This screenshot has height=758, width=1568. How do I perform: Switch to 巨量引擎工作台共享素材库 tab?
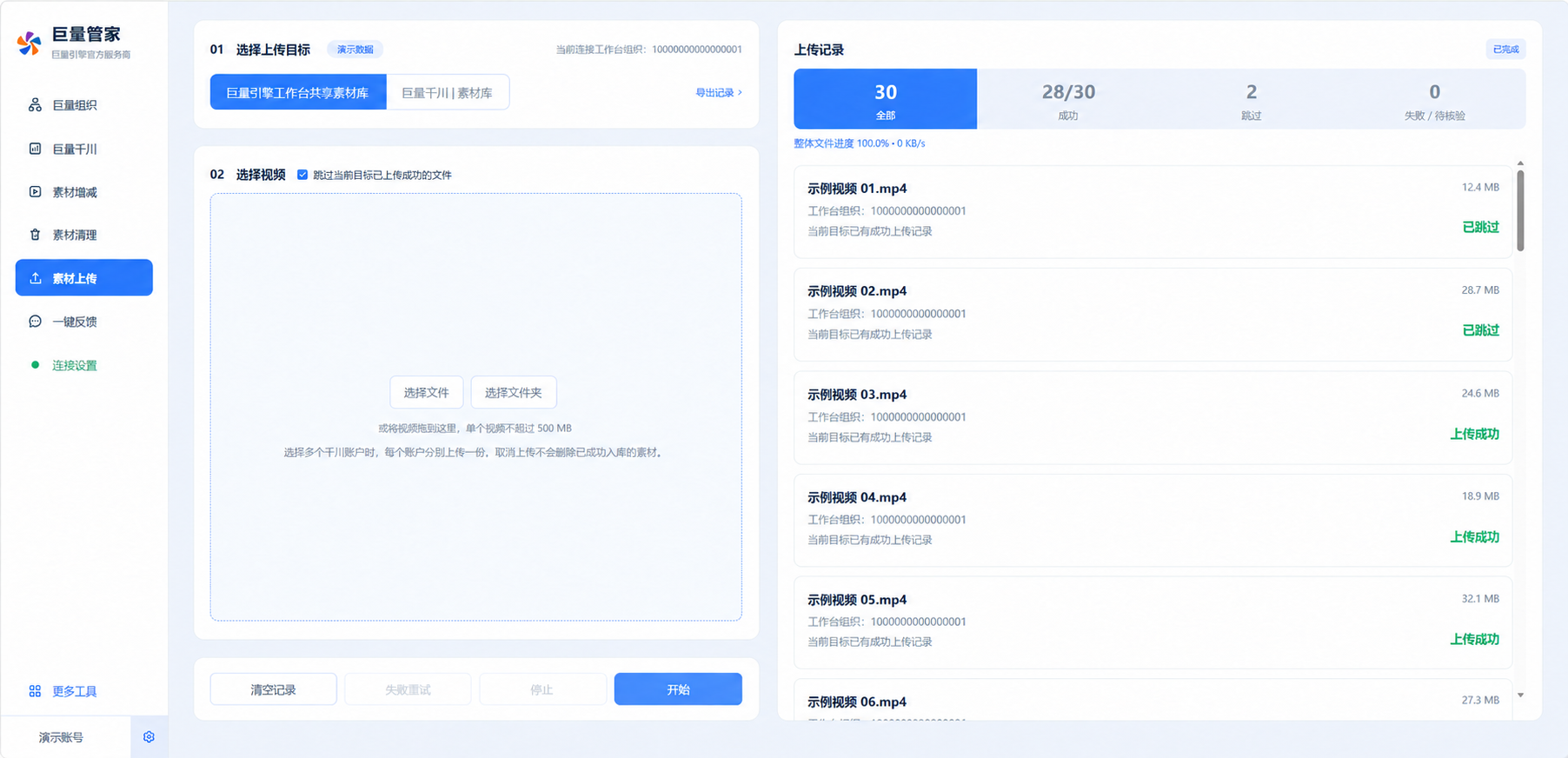click(298, 92)
